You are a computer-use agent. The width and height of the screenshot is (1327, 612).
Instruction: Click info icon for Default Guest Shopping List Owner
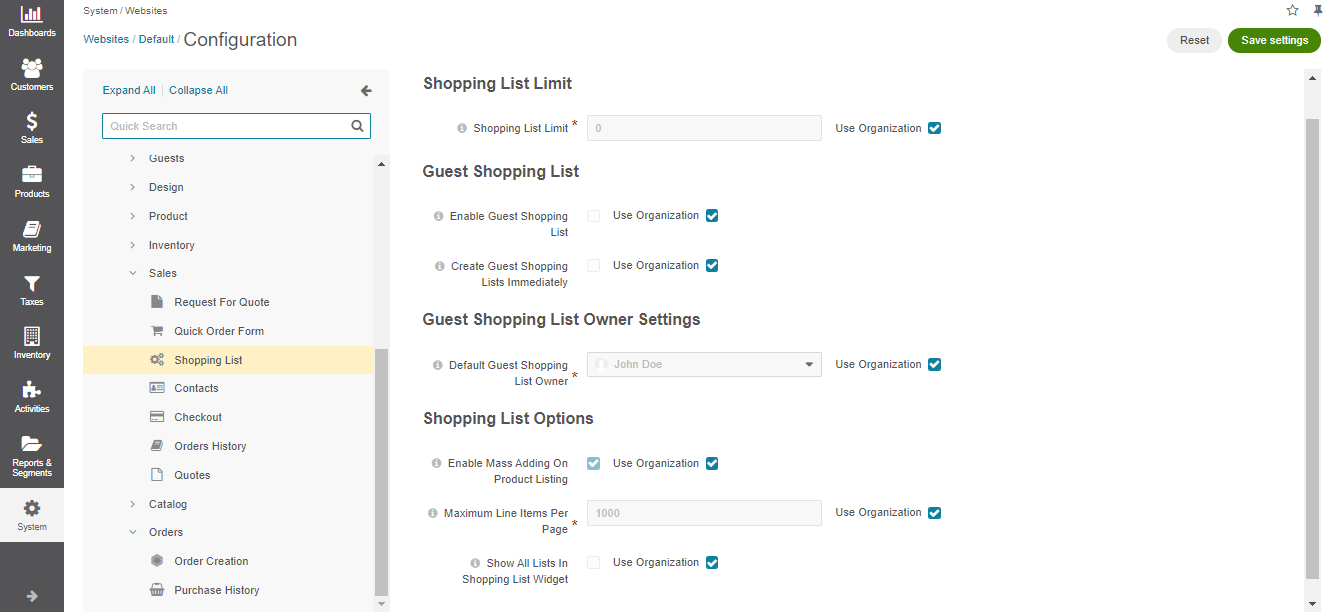(x=438, y=365)
